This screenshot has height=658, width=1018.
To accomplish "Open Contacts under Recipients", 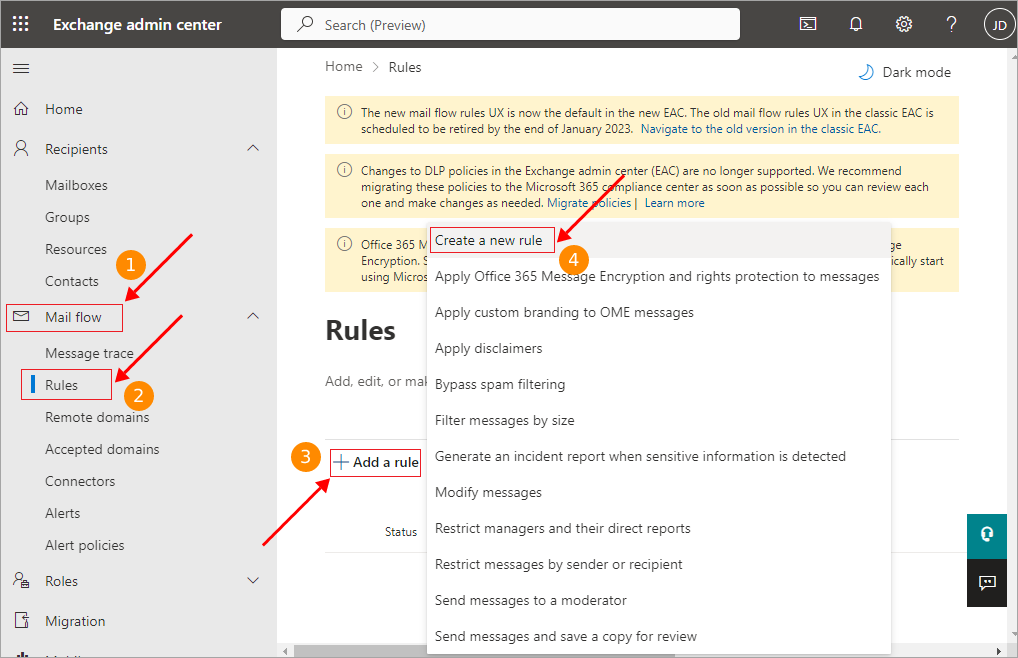I will pos(72,281).
